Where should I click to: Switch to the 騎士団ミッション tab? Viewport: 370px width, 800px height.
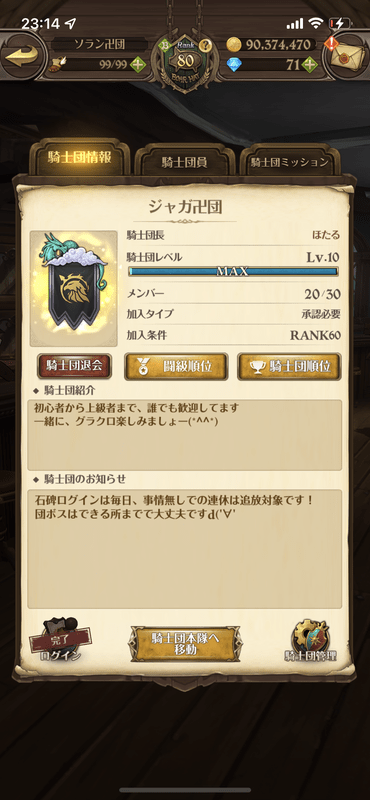pos(289,162)
